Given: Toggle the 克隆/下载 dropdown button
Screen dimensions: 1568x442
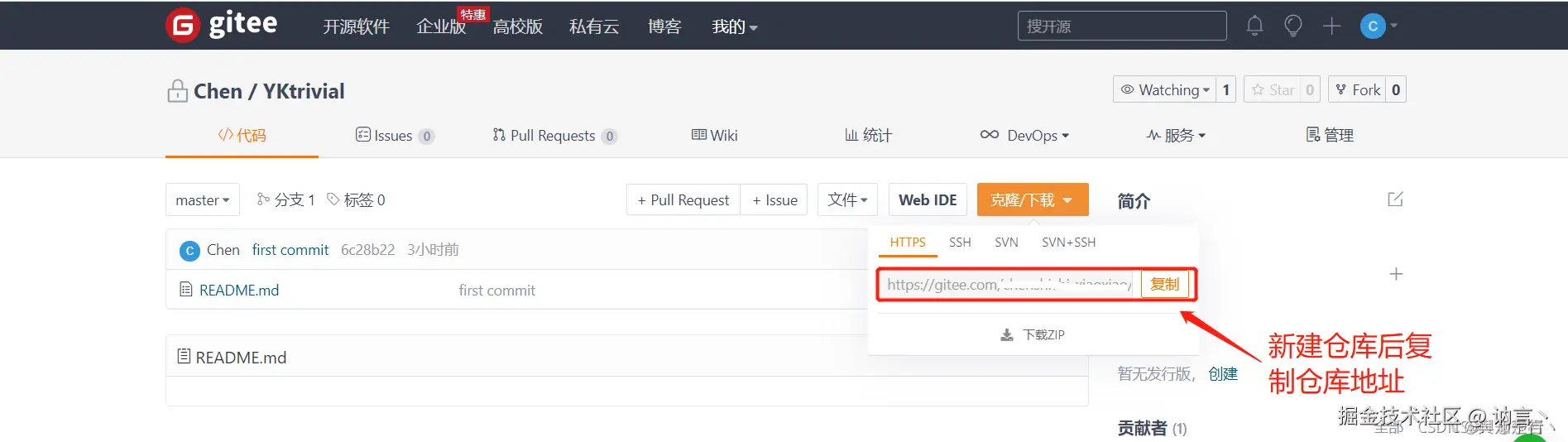Looking at the screenshot, I should [1032, 199].
